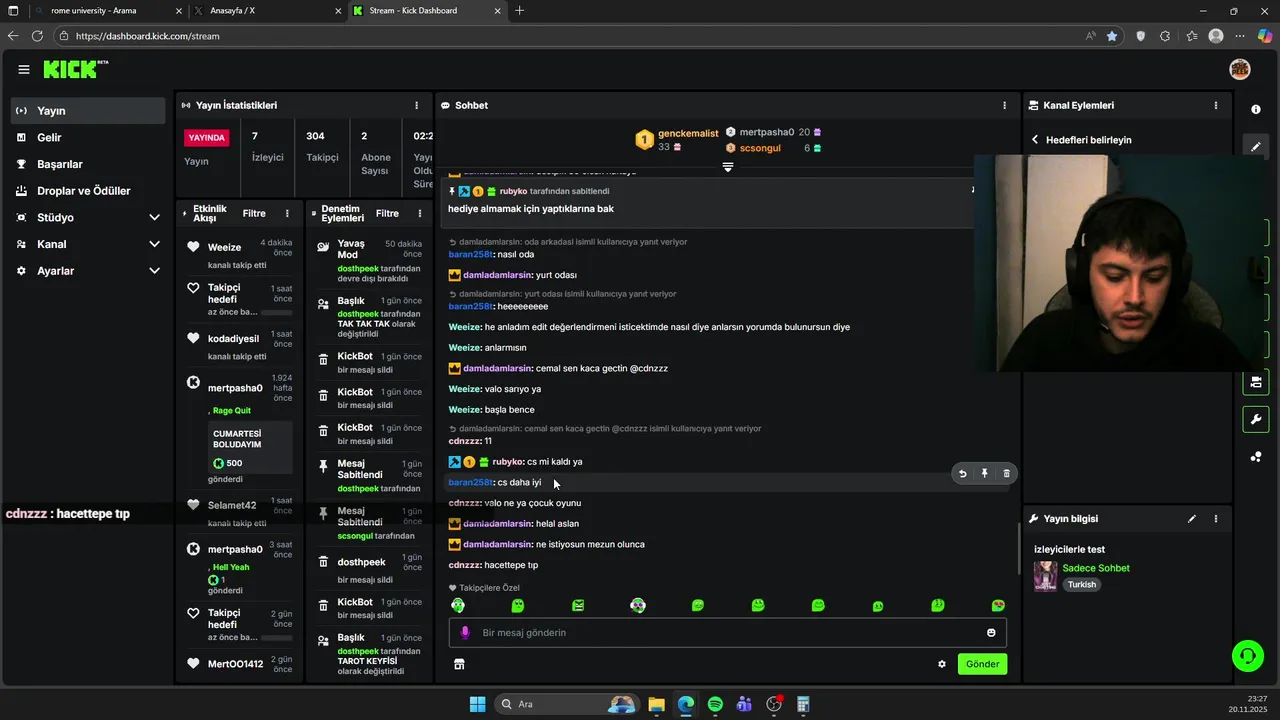Image resolution: width=1280 pixels, height=720 pixels.
Task: Switch to rome university browser tab
Action: pos(106,10)
